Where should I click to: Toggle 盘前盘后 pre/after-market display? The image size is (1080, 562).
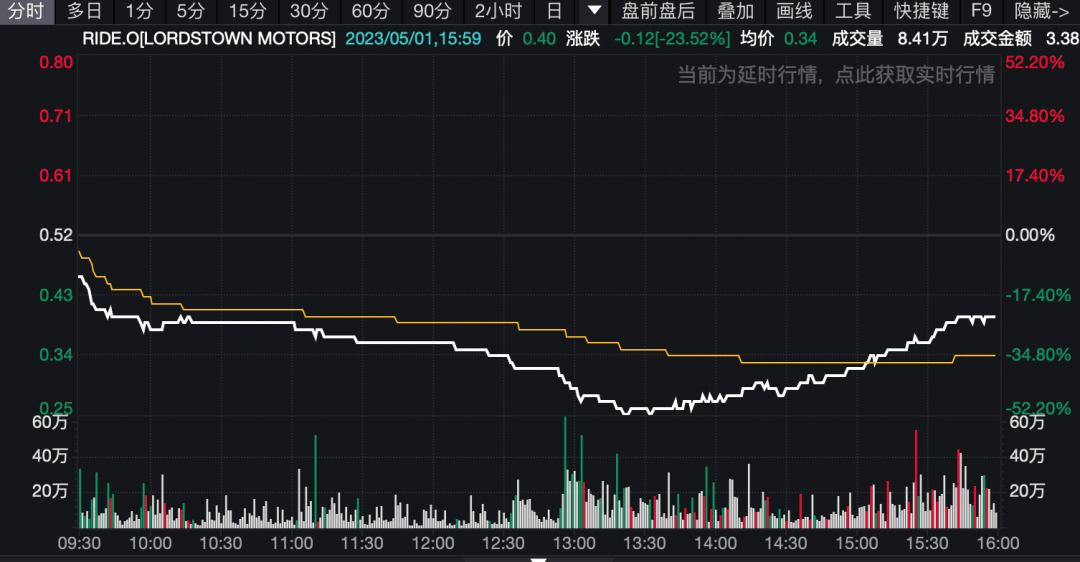point(658,11)
